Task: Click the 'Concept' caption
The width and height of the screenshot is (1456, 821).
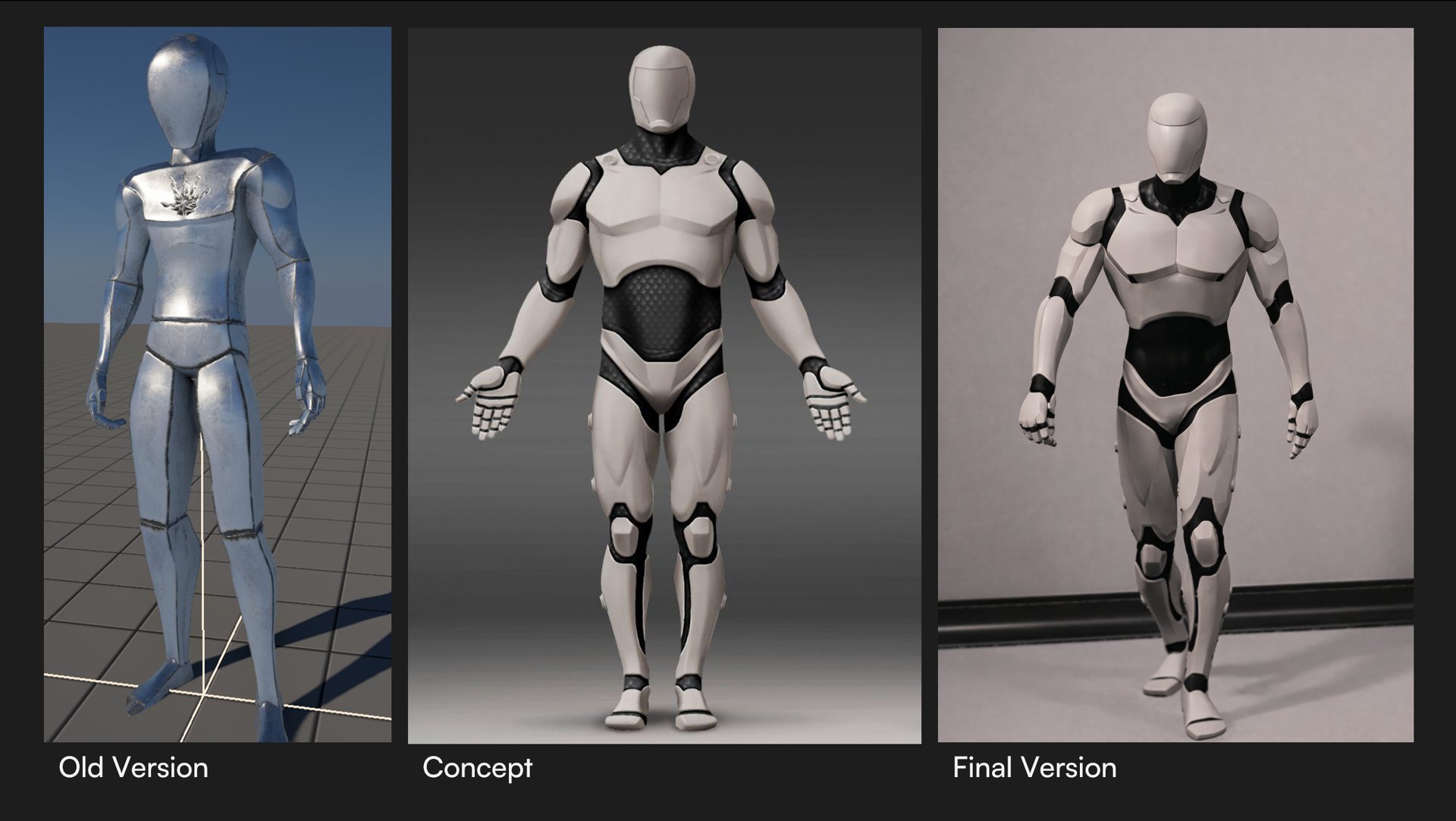Action: pyautogui.click(x=478, y=768)
